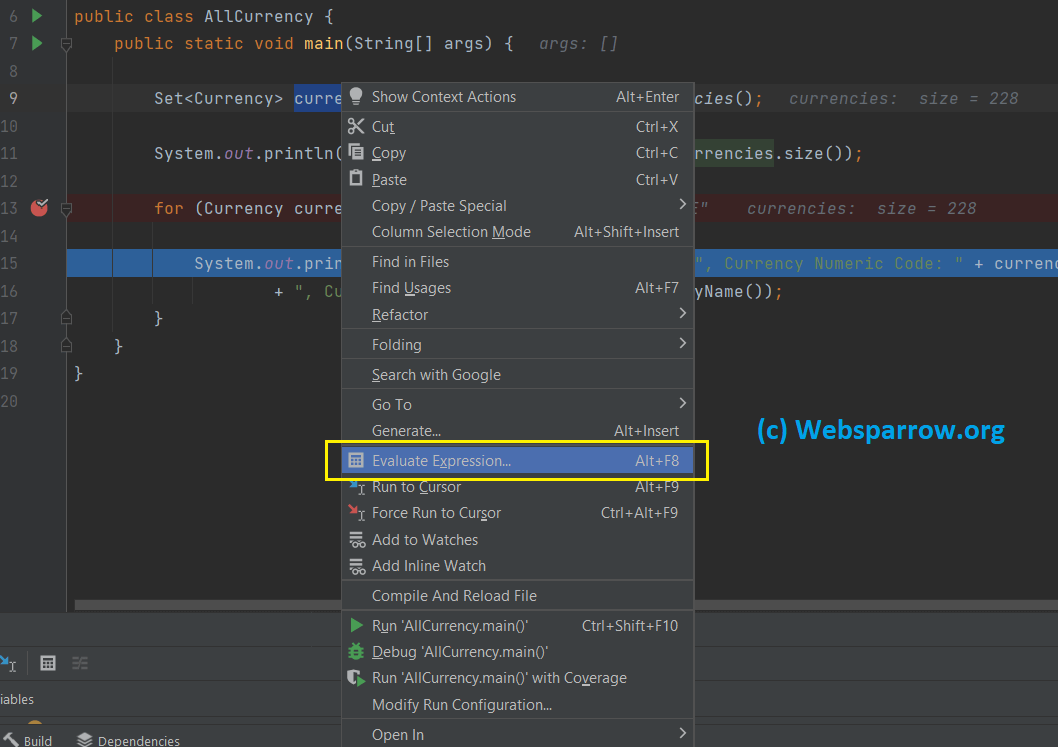The image size is (1058, 747).
Task: Toggle the breakpoint on line 13
Action: (39, 208)
